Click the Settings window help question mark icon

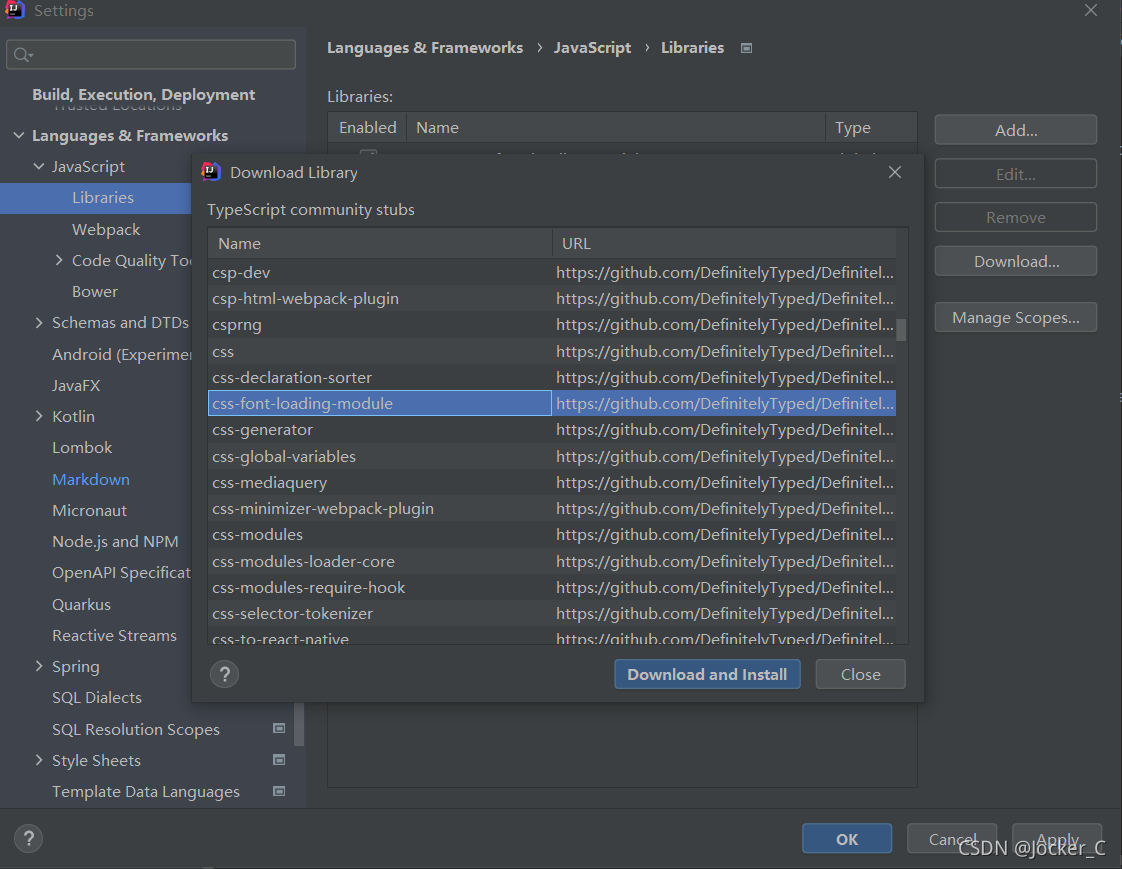click(29, 838)
